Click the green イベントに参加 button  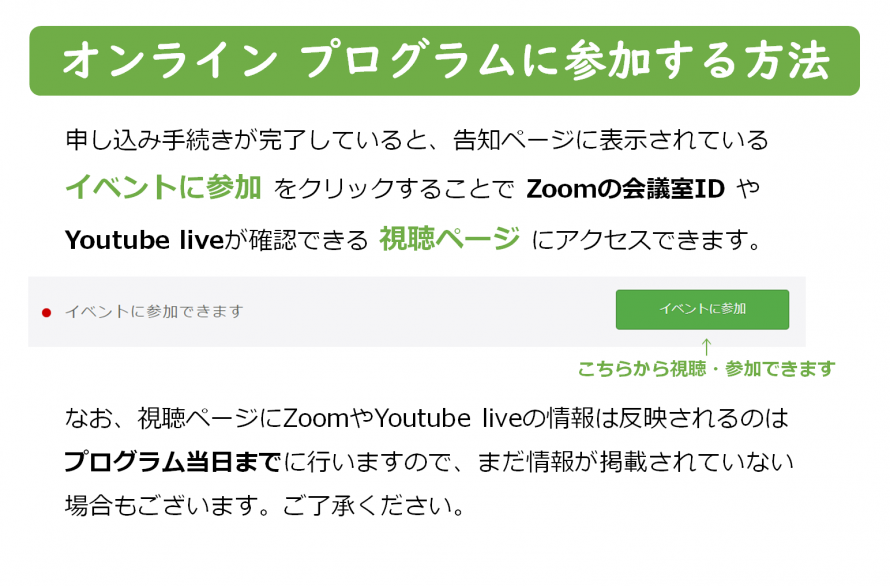coord(702,309)
